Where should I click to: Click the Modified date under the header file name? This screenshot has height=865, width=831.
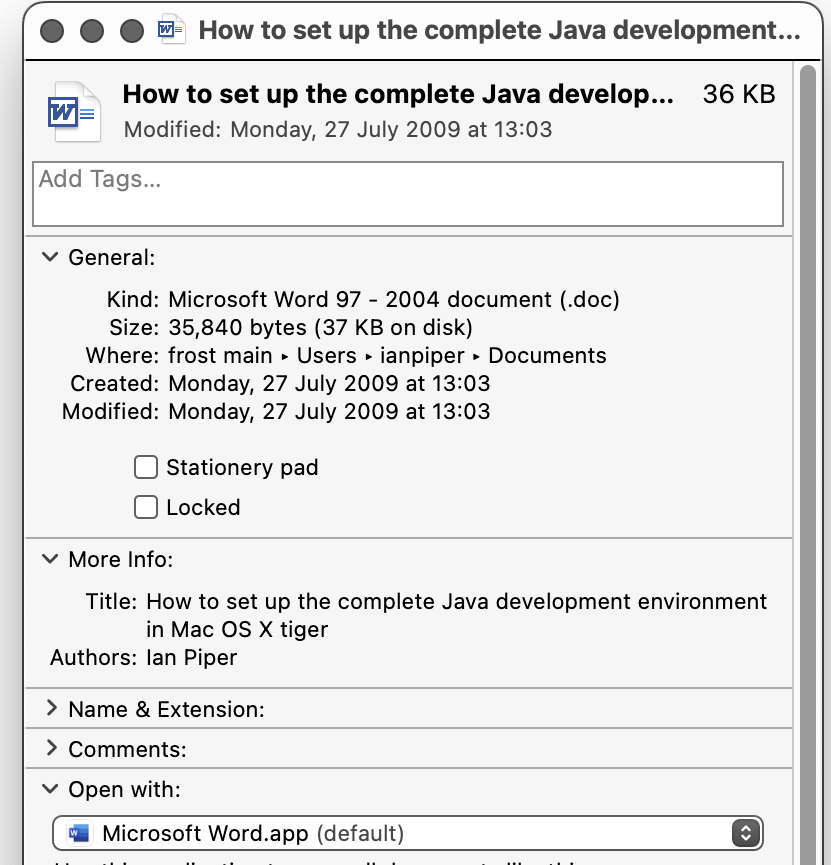(x=338, y=130)
